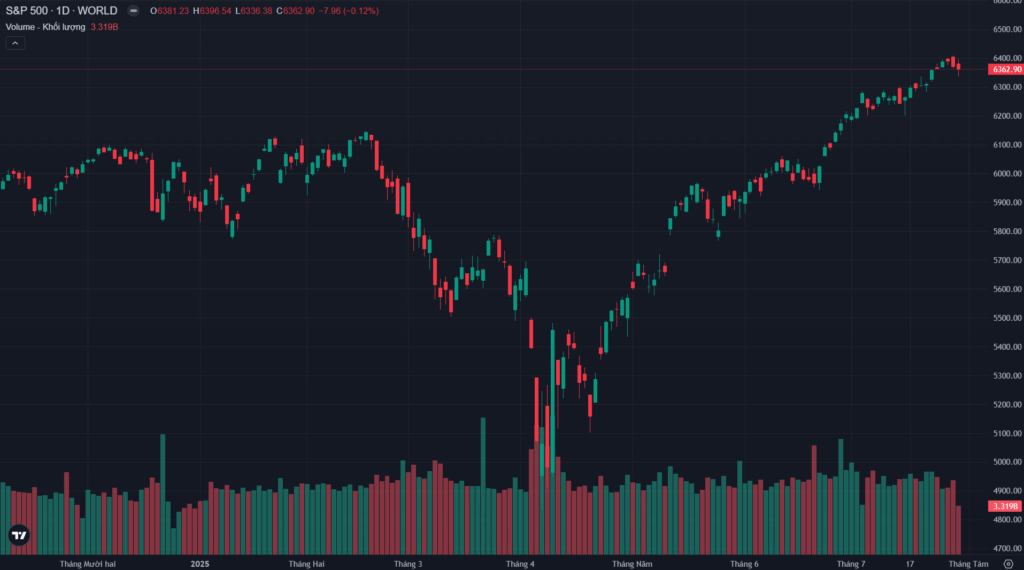Click the last red candlestick near 6362.90
Image resolution: width=1024 pixels, height=570 pixels.
point(959,68)
